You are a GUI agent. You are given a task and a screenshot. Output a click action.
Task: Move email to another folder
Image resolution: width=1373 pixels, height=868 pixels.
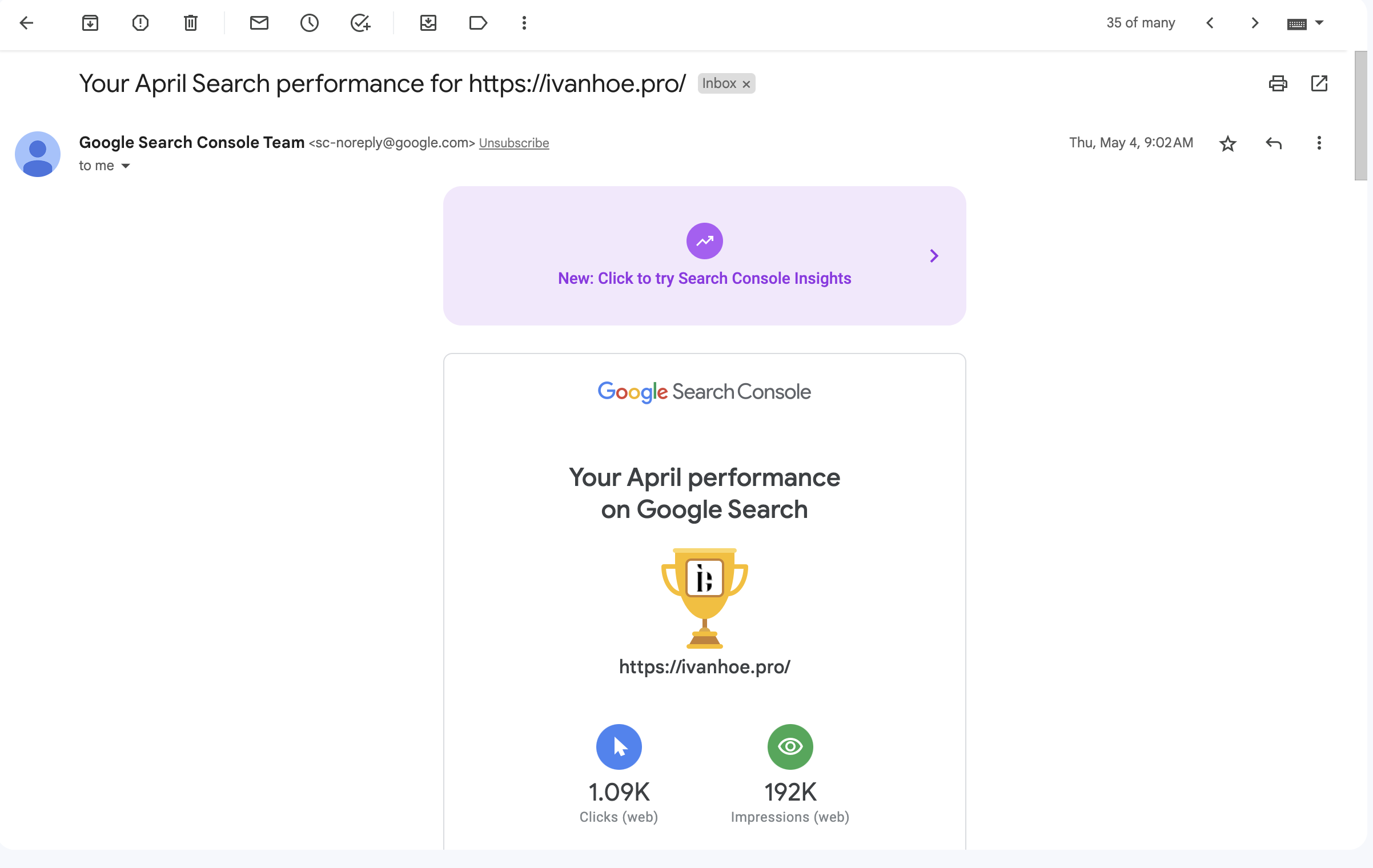coord(428,23)
